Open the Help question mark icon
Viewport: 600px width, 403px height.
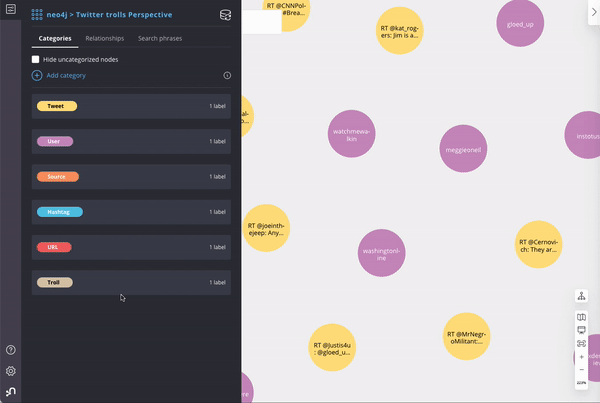(x=11, y=350)
